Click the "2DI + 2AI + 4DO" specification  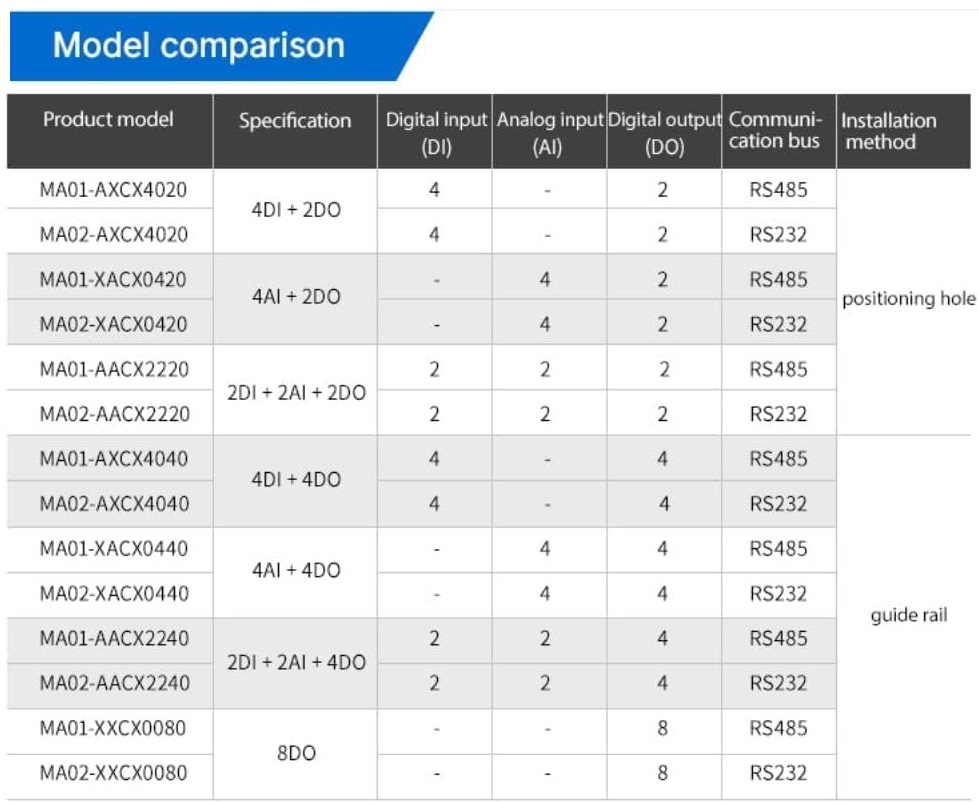pyautogui.click(x=296, y=662)
